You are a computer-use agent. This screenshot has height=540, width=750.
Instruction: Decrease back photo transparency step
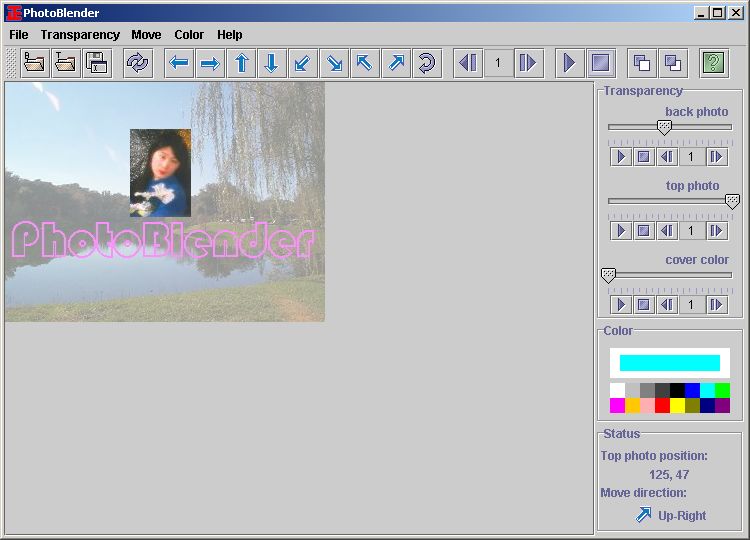(667, 157)
